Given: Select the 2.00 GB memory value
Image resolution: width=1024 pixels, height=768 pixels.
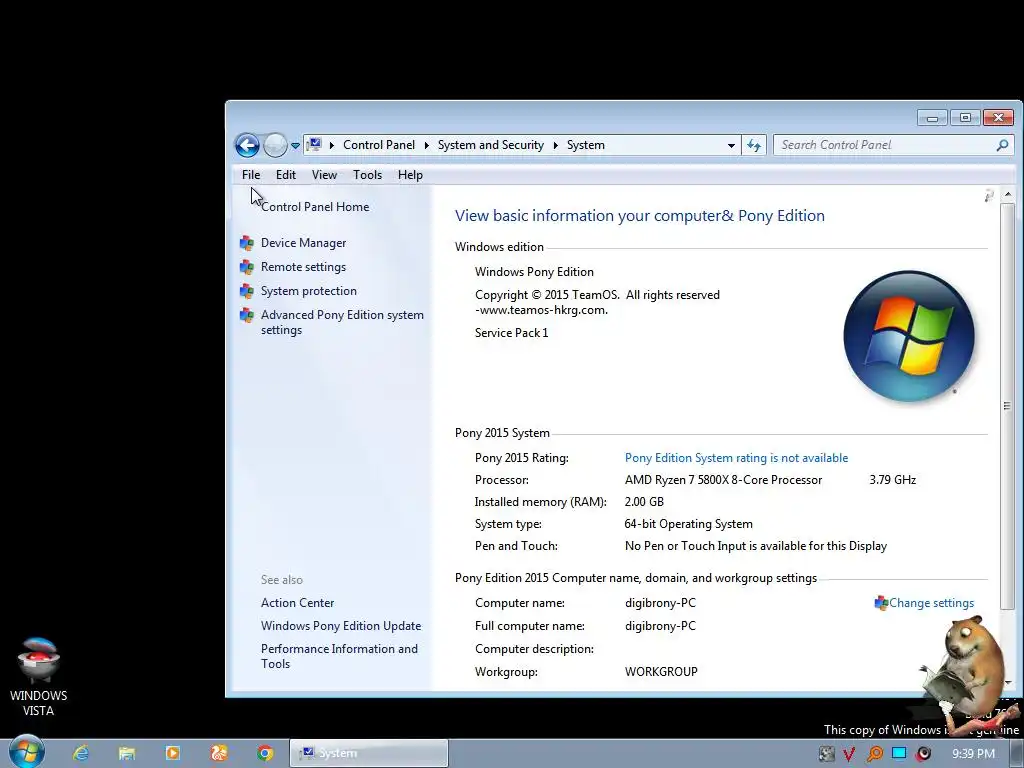Looking at the screenshot, I should pos(644,502).
